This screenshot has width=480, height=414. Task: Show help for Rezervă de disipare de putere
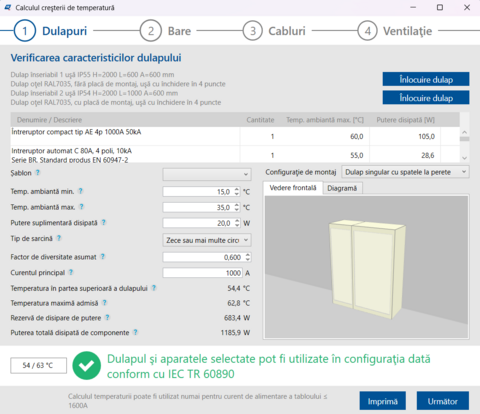pyautogui.click(x=107, y=317)
